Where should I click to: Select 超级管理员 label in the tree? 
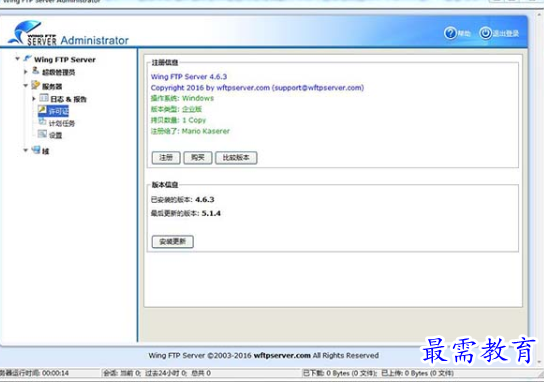58,72
